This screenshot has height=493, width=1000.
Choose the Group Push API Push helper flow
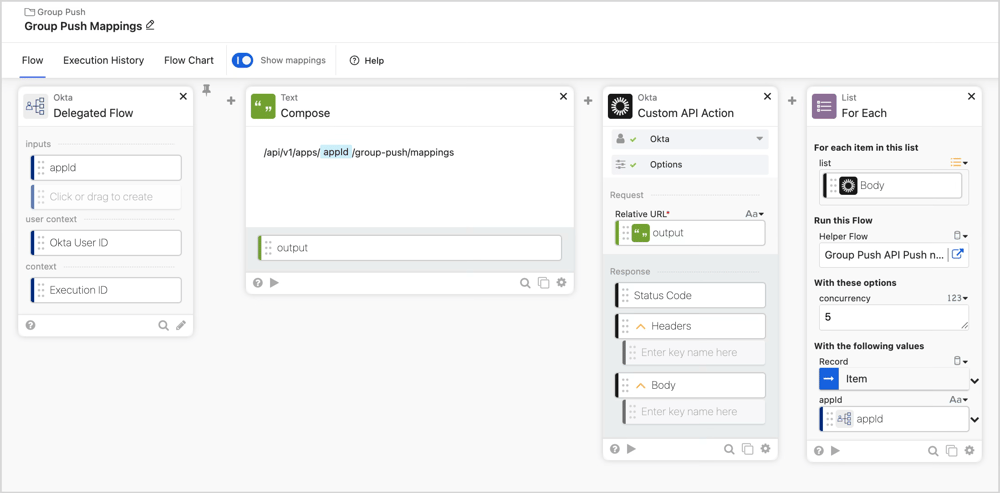coord(883,254)
